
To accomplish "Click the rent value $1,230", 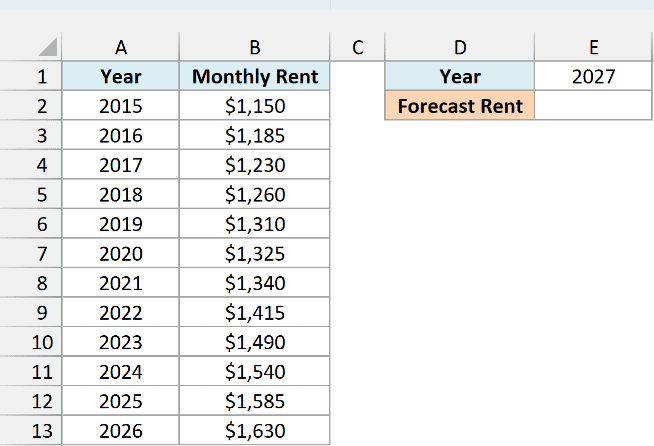I will [254, 165].
